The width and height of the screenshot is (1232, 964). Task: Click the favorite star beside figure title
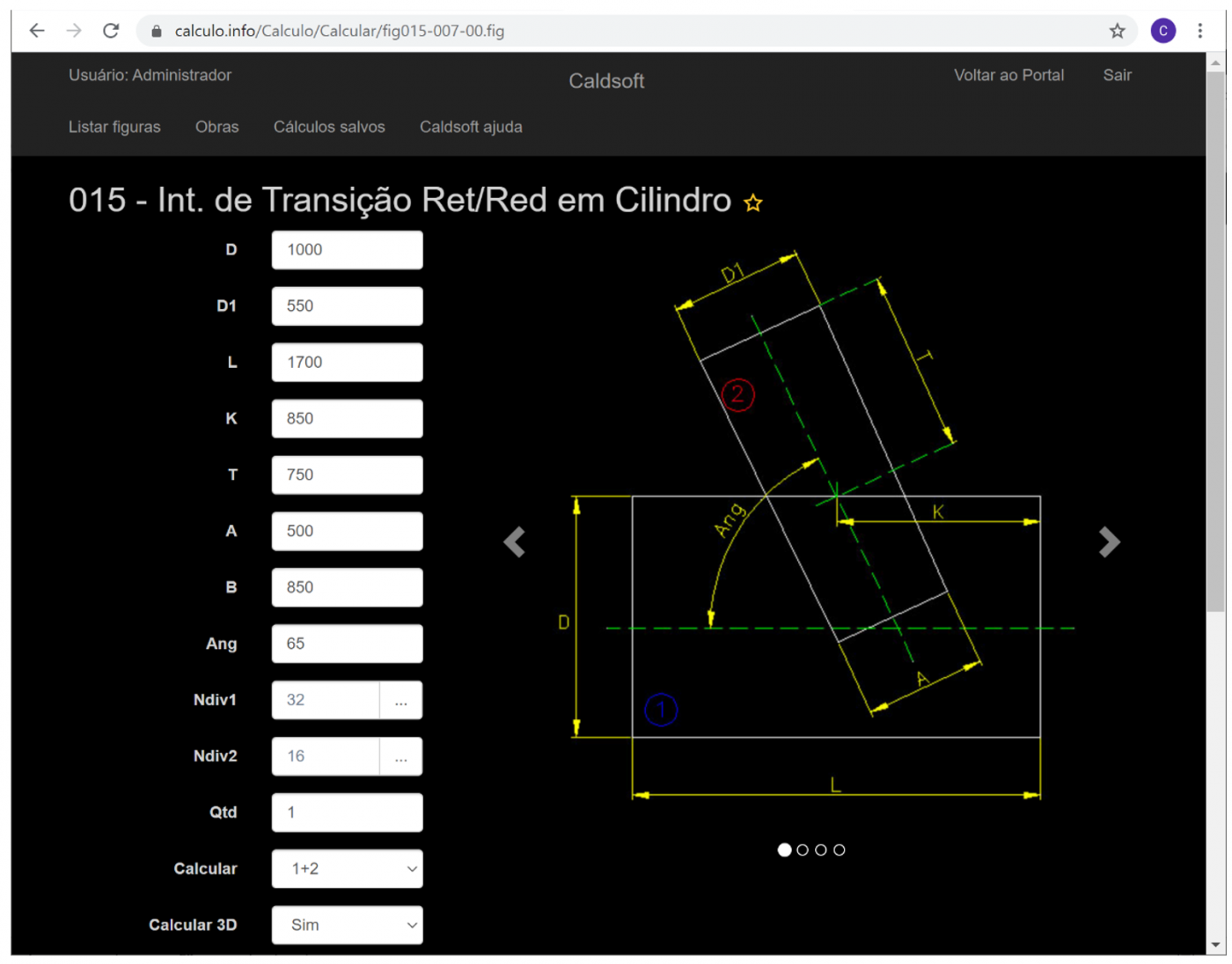pos(752,203)
